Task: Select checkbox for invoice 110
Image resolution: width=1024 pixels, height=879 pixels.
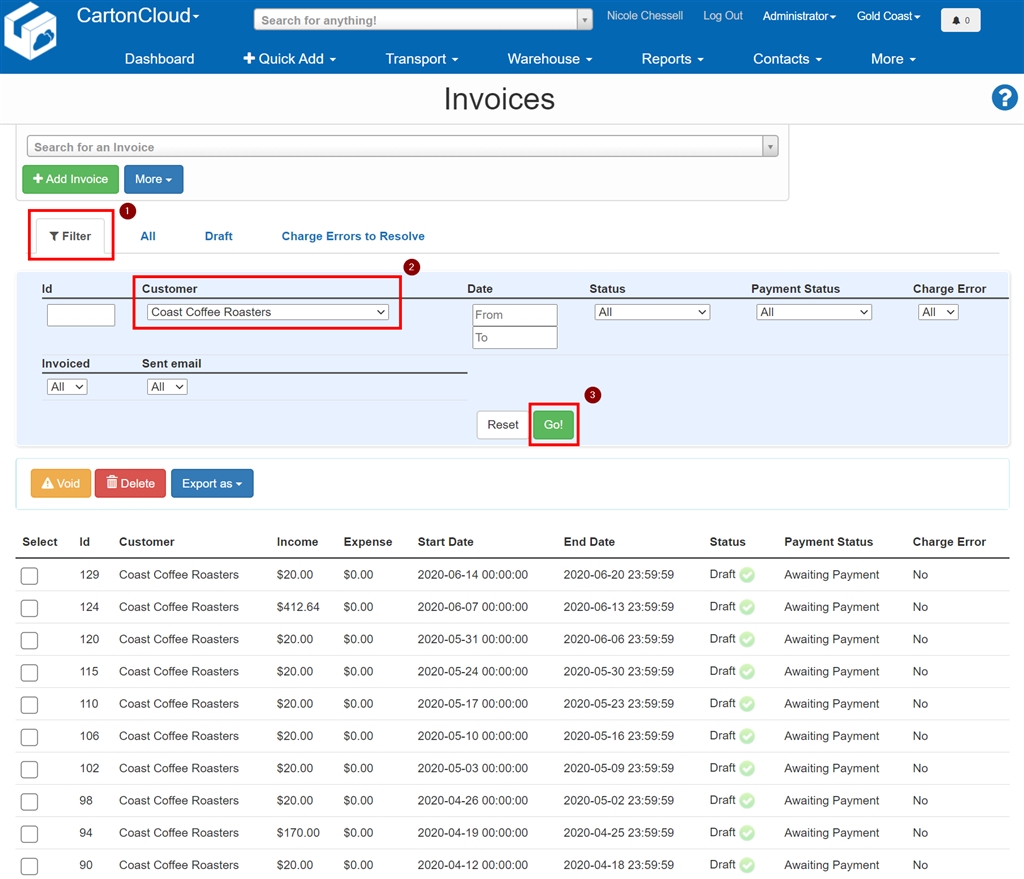Action: point(29,705)
